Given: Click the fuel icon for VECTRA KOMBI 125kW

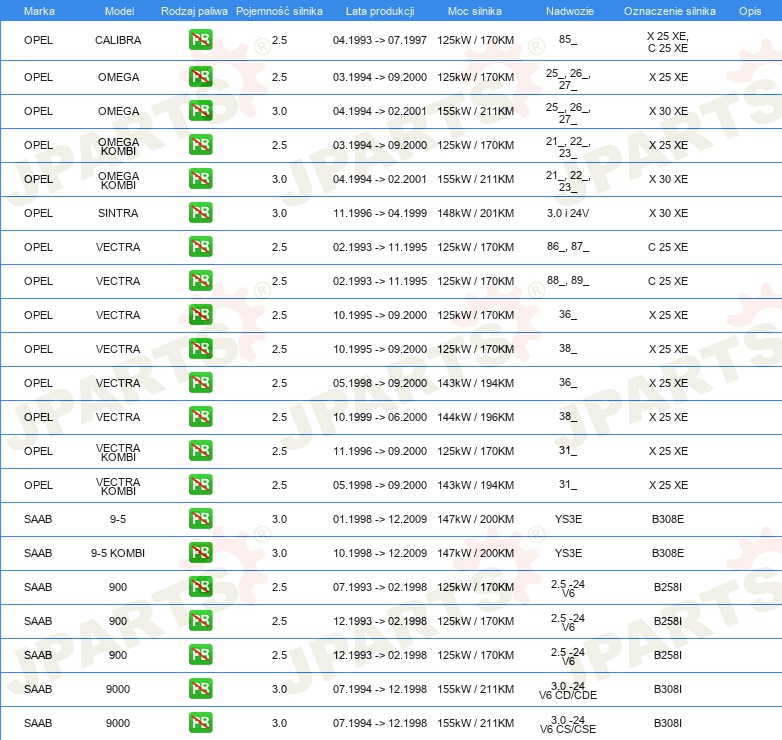Looking at the screenshot, I should click(x=200, y=450).
